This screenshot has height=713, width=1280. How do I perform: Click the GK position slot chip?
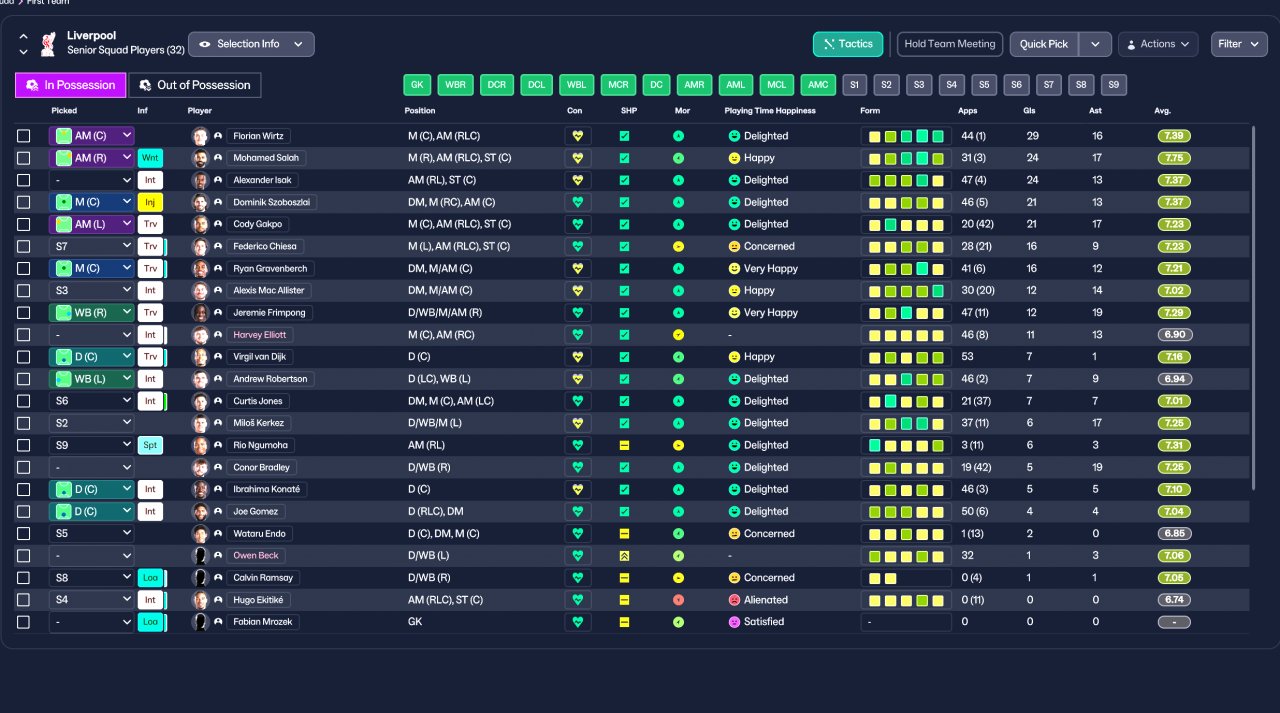click(x=417, y=85)
